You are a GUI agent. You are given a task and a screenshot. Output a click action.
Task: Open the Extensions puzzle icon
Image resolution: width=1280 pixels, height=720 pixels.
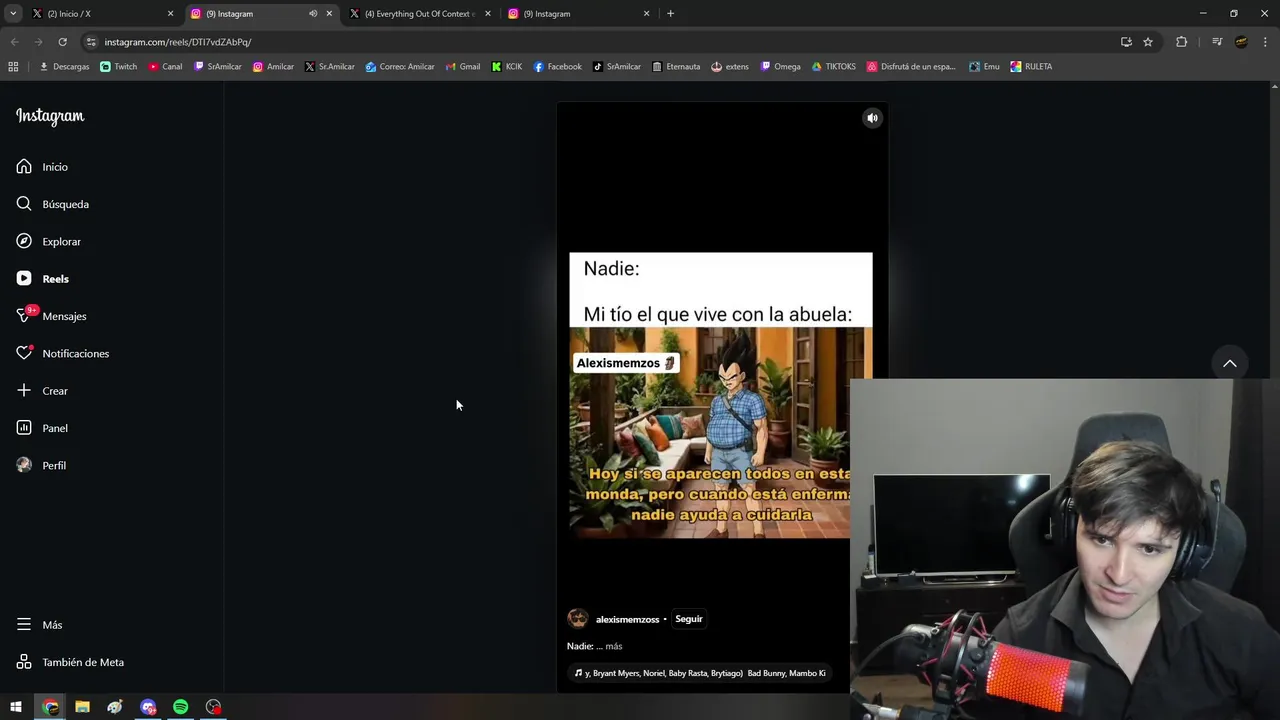point(1181,42)
